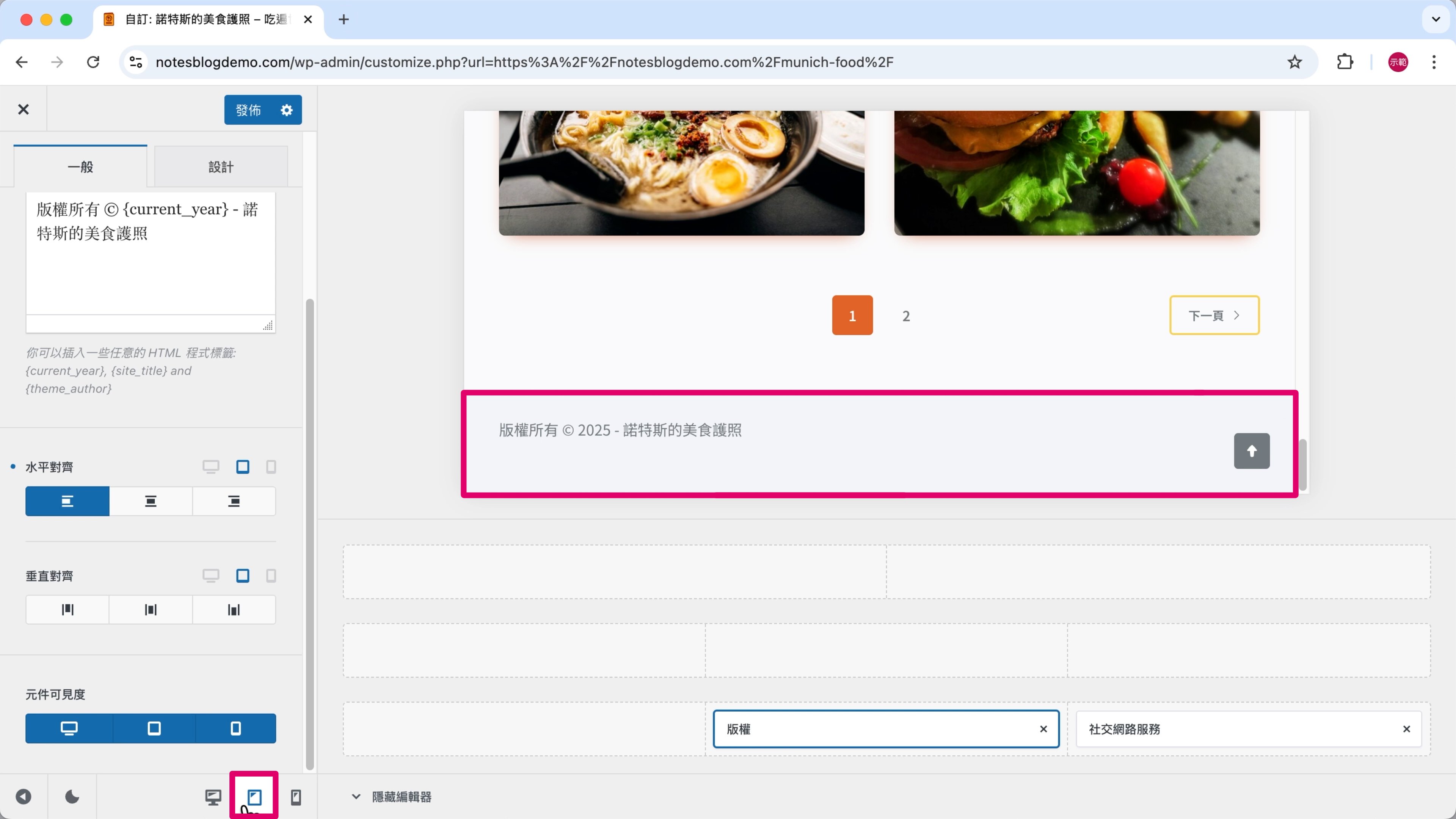Switch preview to desktop device icon
Screen dimensions: 1456x819
click(213, 797)
